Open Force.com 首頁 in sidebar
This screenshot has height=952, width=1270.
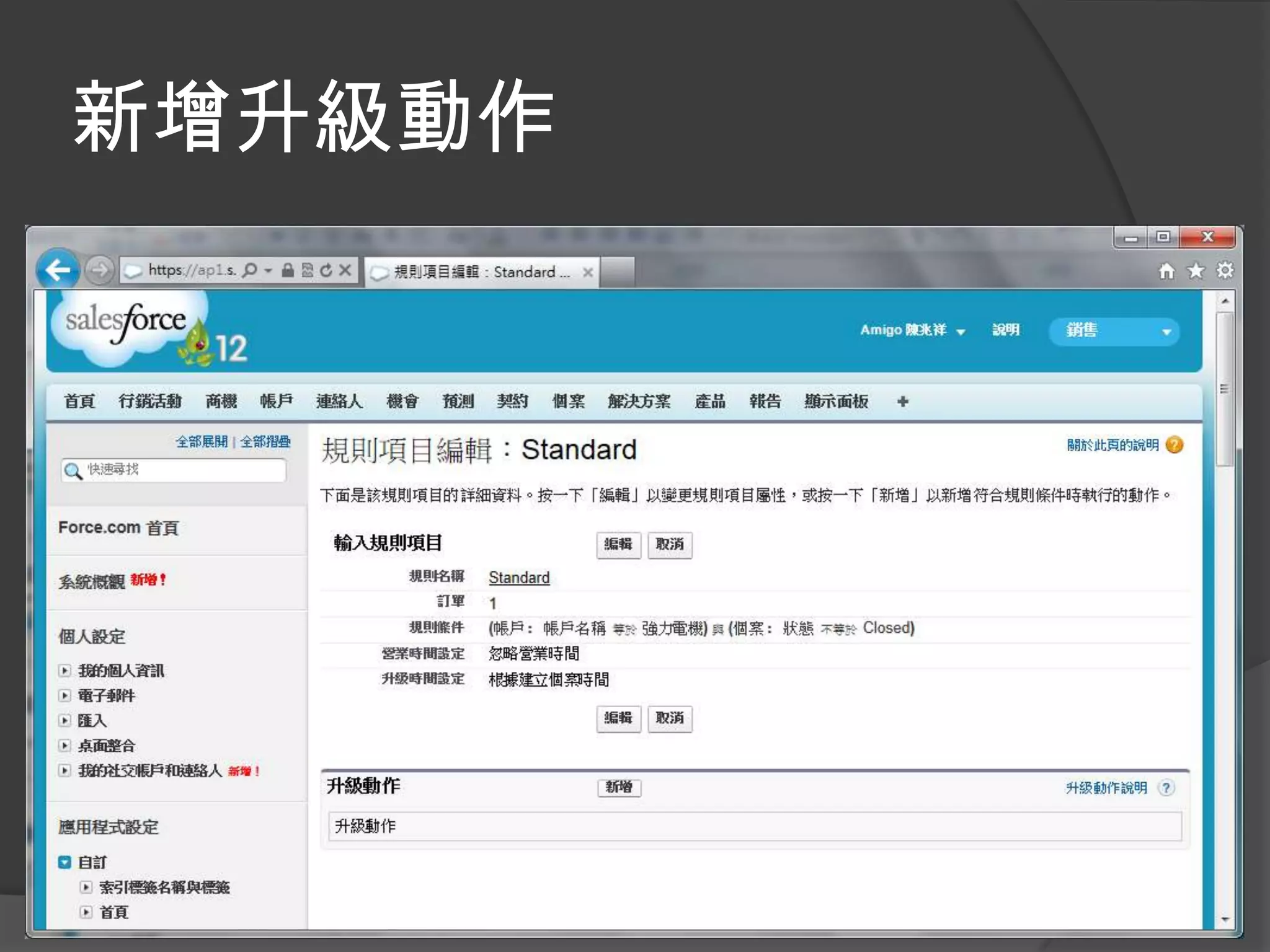pos(118,527)
